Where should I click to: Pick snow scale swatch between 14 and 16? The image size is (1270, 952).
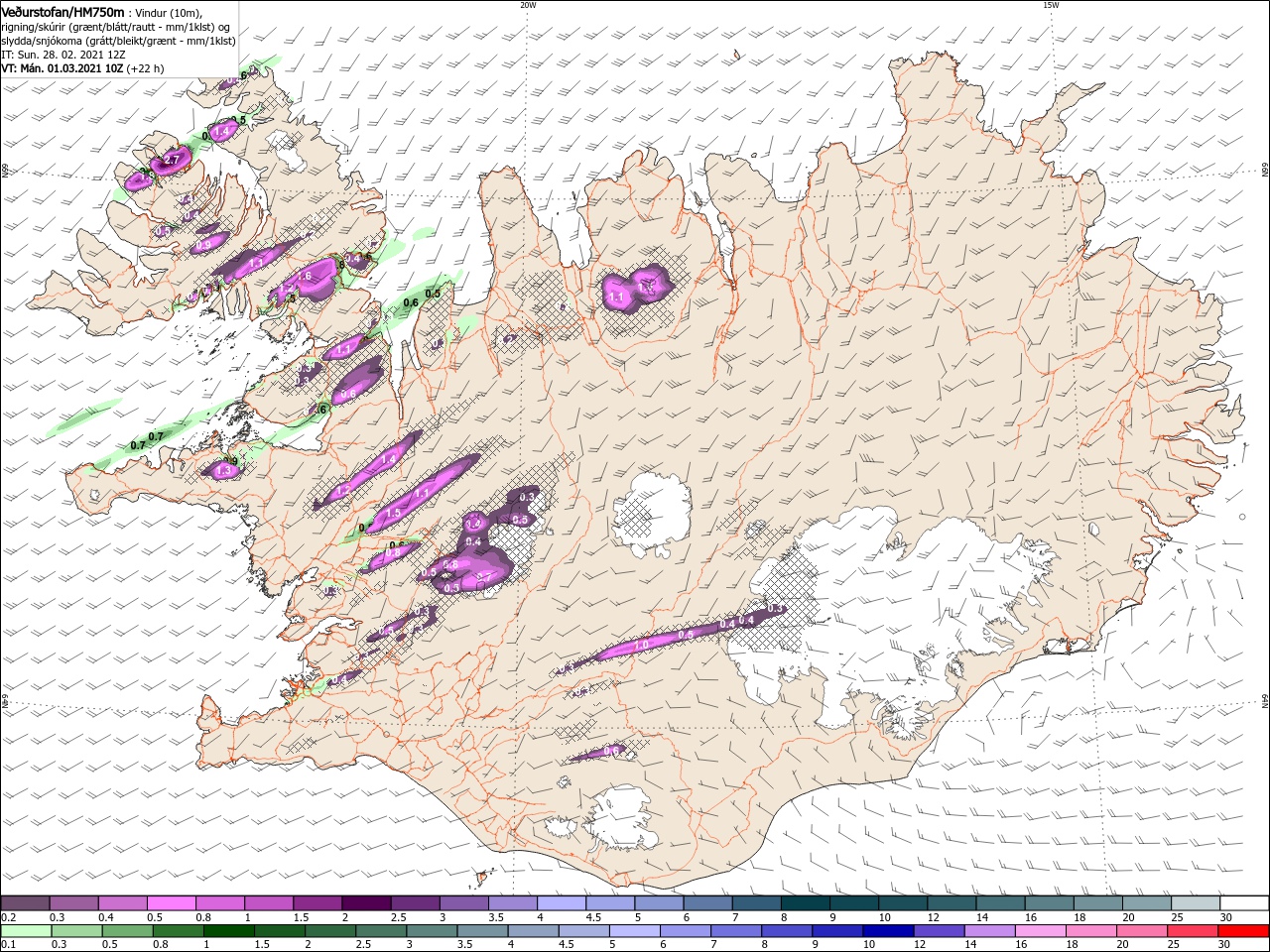1001,903
